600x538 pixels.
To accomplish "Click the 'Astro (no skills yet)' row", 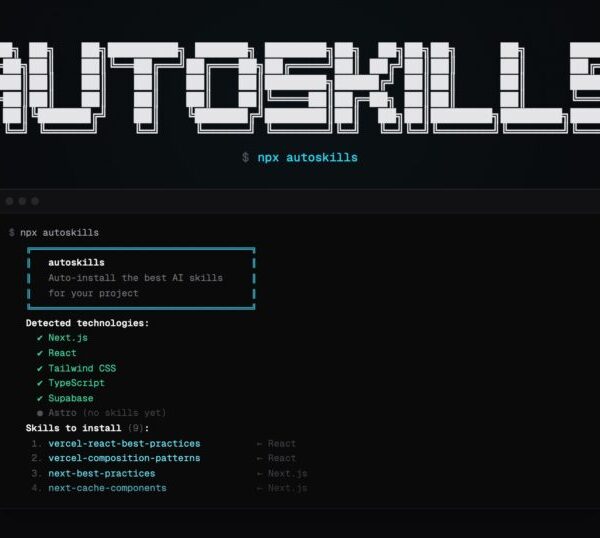I will point(101,413).
